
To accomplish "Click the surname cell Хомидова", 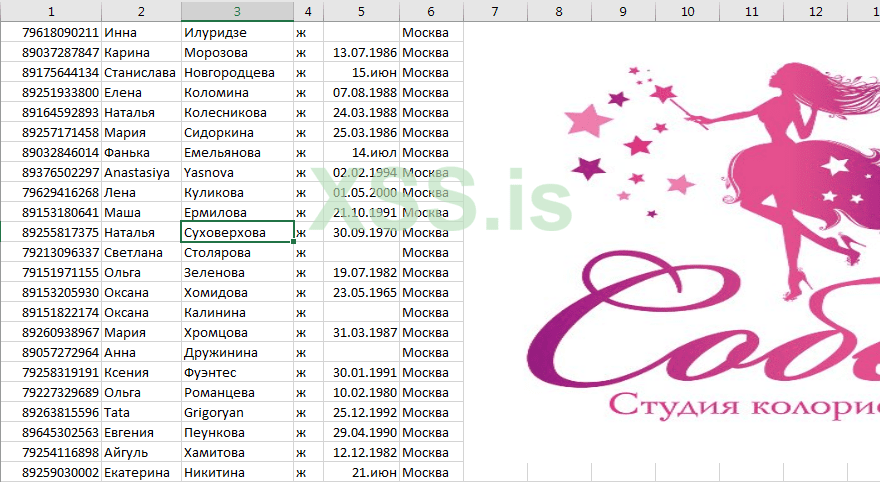I will pyautogui.click(x=237, y=292).
